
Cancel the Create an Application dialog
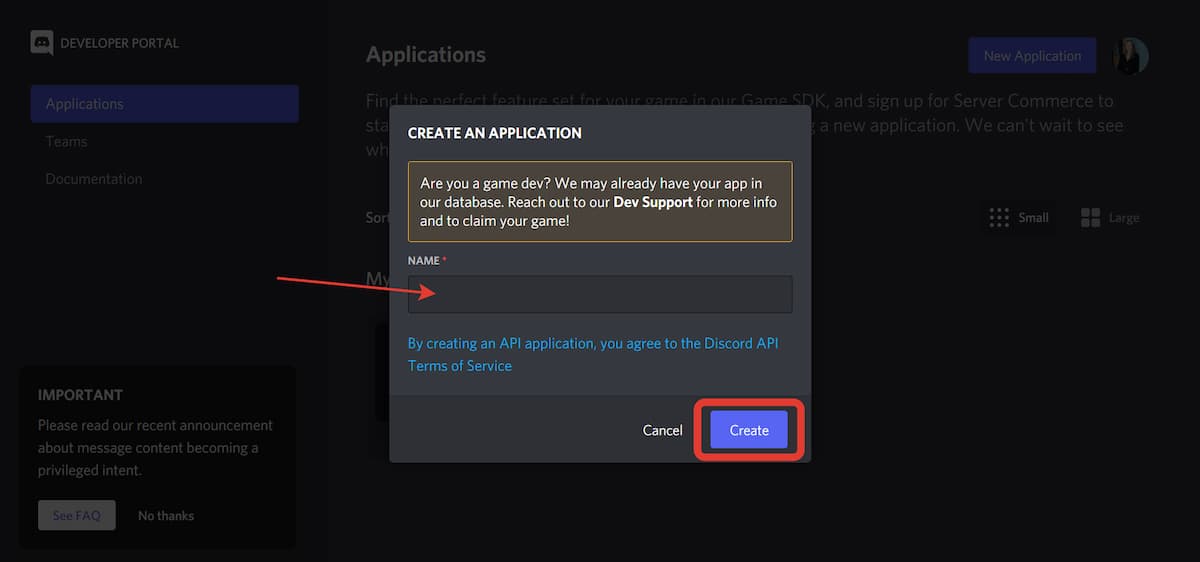(662, 430)
